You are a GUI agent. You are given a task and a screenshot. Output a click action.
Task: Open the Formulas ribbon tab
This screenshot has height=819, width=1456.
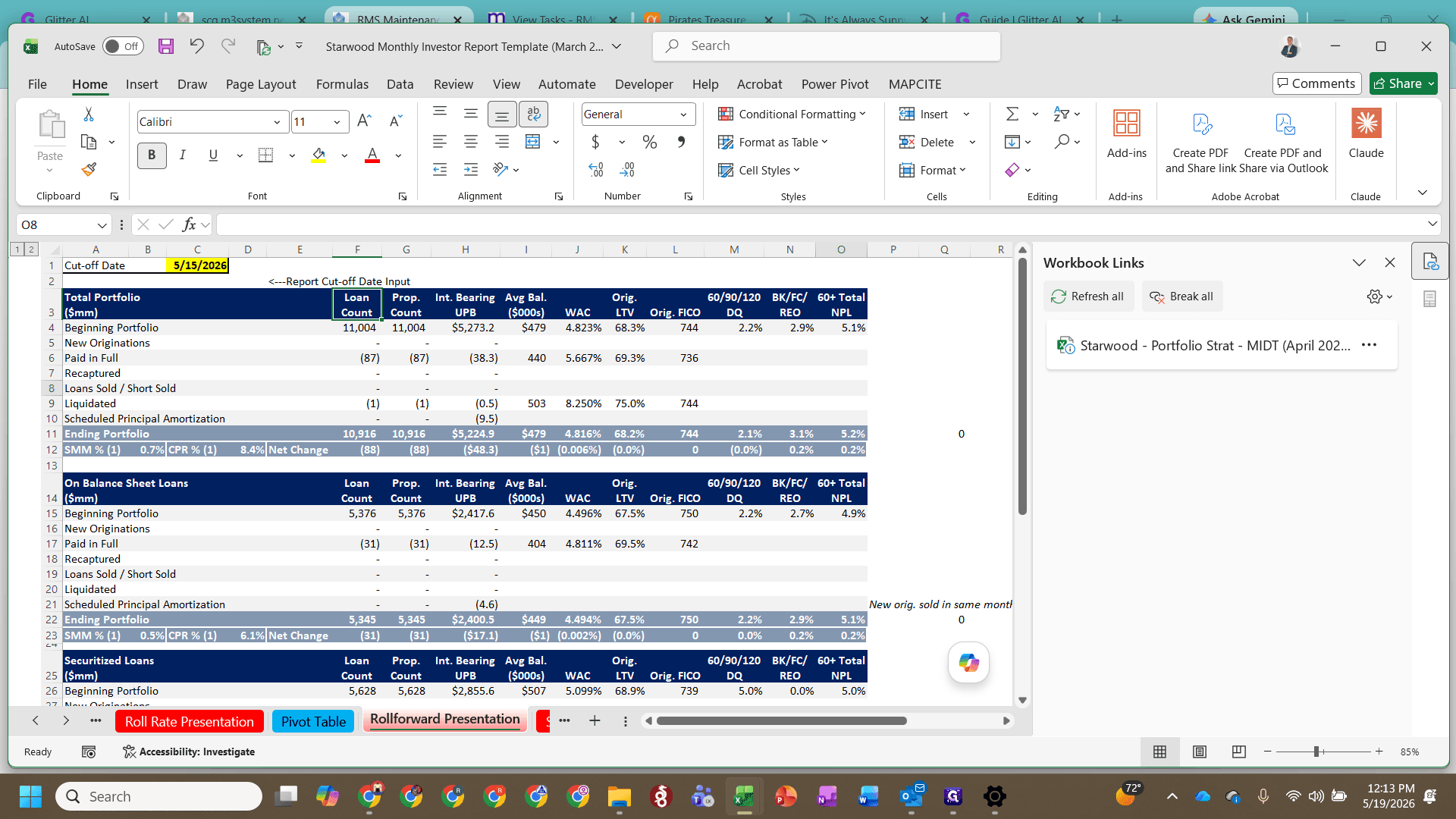point(342,84)
